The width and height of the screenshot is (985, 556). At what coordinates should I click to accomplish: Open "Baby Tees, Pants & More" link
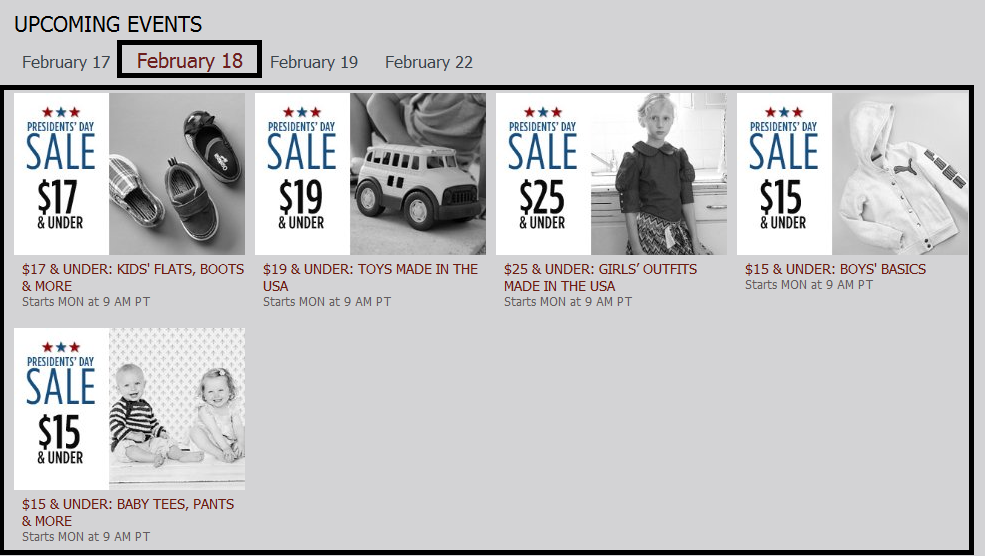tap(127, 512)
